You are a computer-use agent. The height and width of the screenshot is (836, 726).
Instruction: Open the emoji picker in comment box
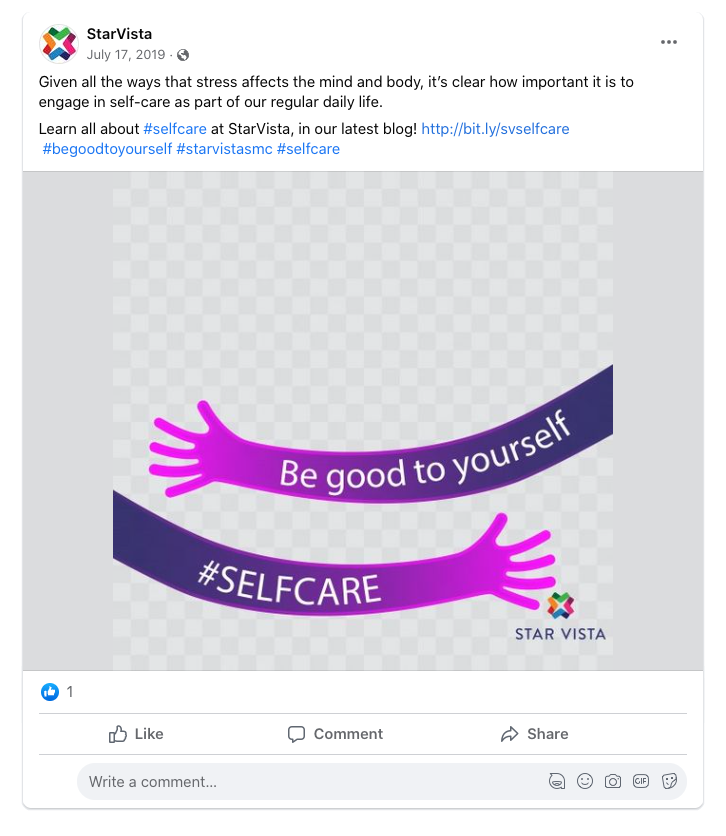coord(585,782)
